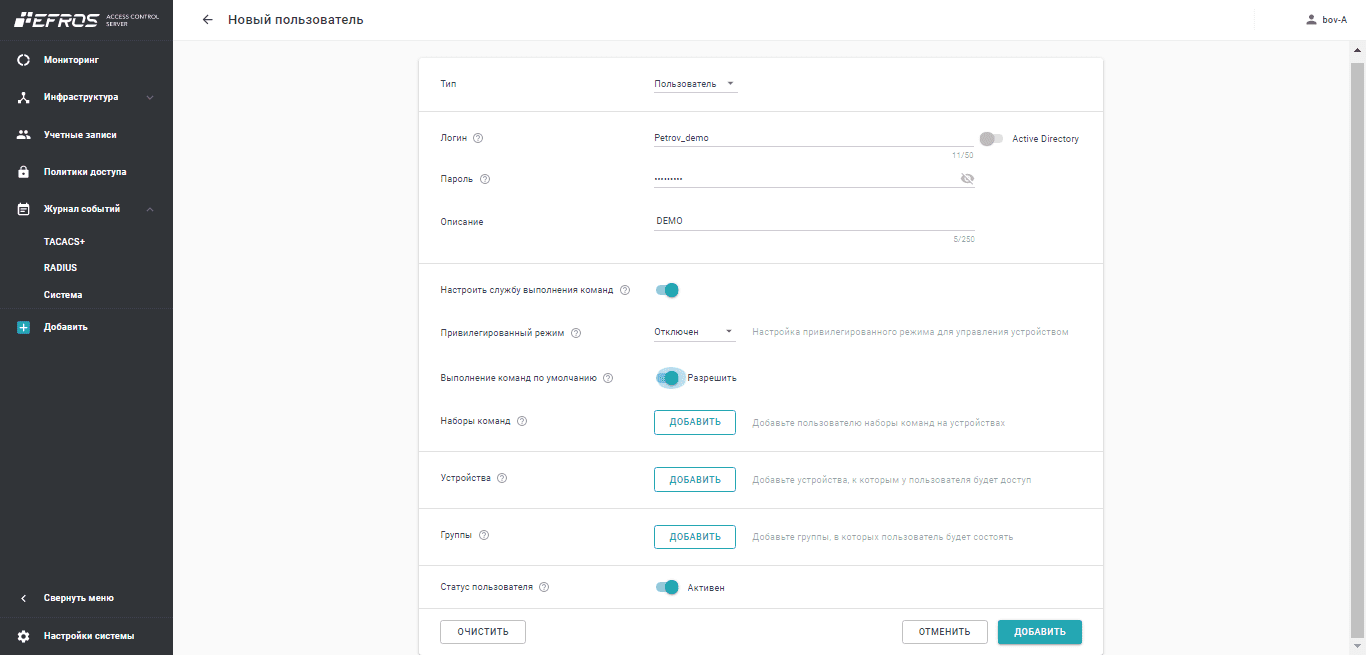
Task: Enable the Active Directory toggle
Action: click(x=991, y=139)
